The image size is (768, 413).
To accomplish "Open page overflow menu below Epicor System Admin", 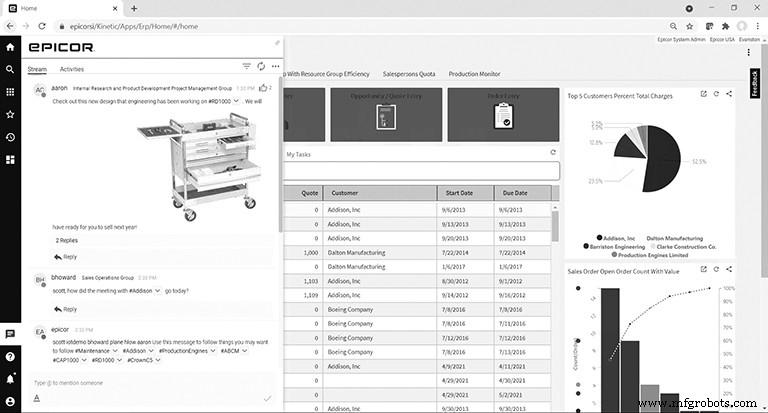I will point(748,52).
